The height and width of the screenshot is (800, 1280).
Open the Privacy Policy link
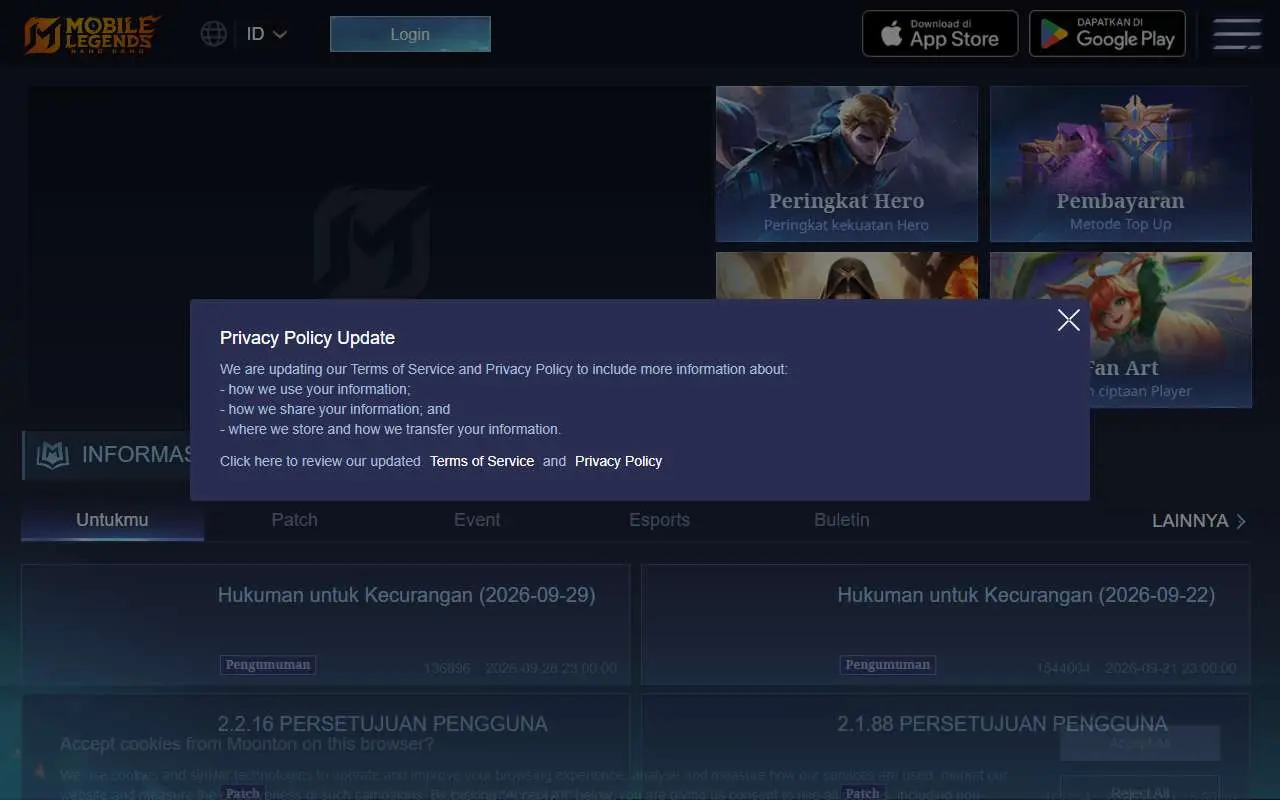click(618, 461)
